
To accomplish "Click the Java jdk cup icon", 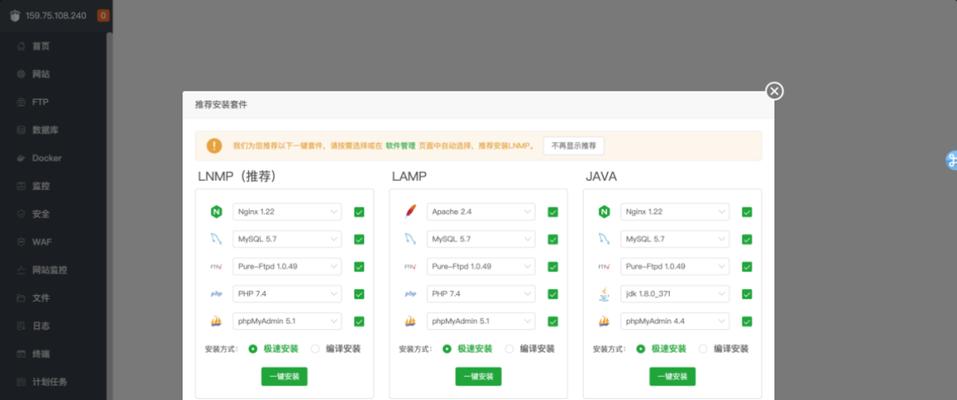I will tap(604, 294).
